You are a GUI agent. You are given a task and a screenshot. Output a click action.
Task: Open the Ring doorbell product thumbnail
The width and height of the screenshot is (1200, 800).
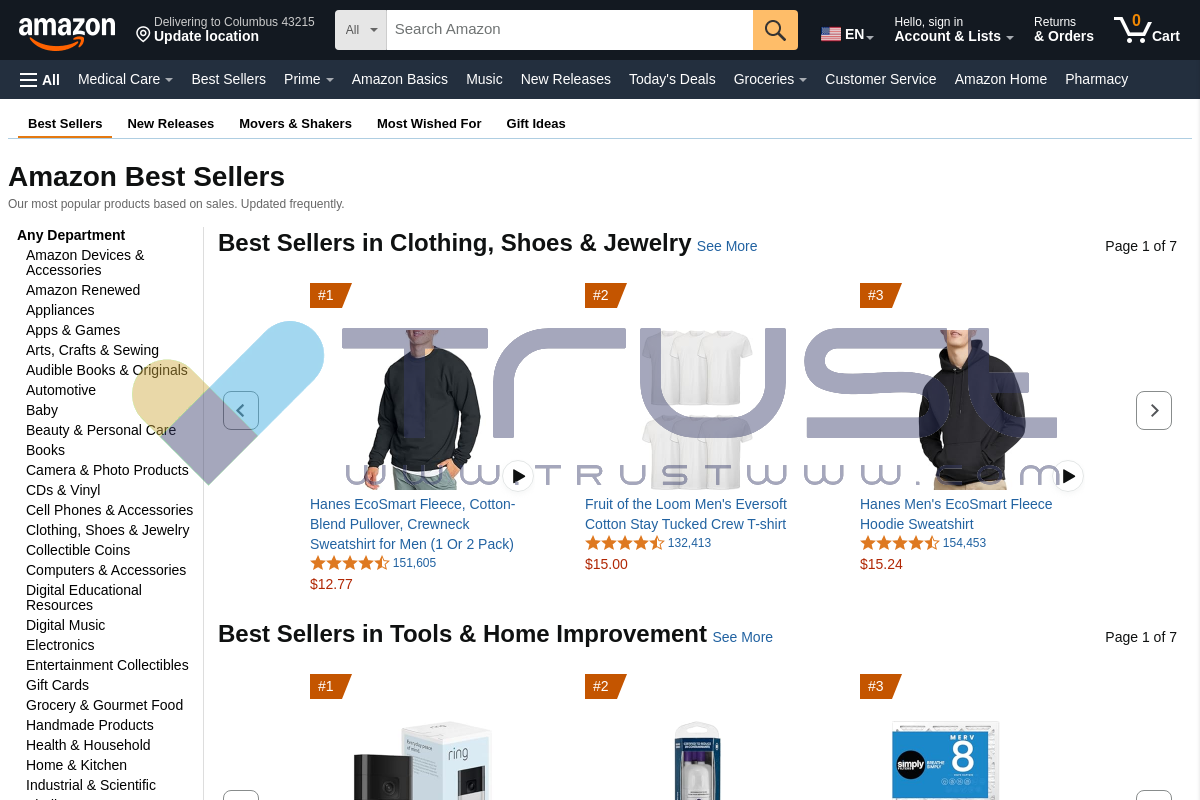click(x=423, y=760)
